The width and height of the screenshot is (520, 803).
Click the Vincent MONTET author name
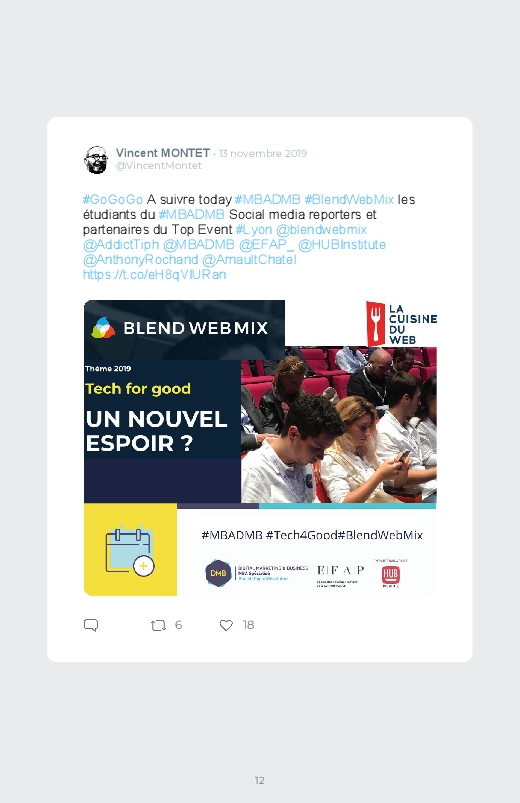(x=162, y=153)
